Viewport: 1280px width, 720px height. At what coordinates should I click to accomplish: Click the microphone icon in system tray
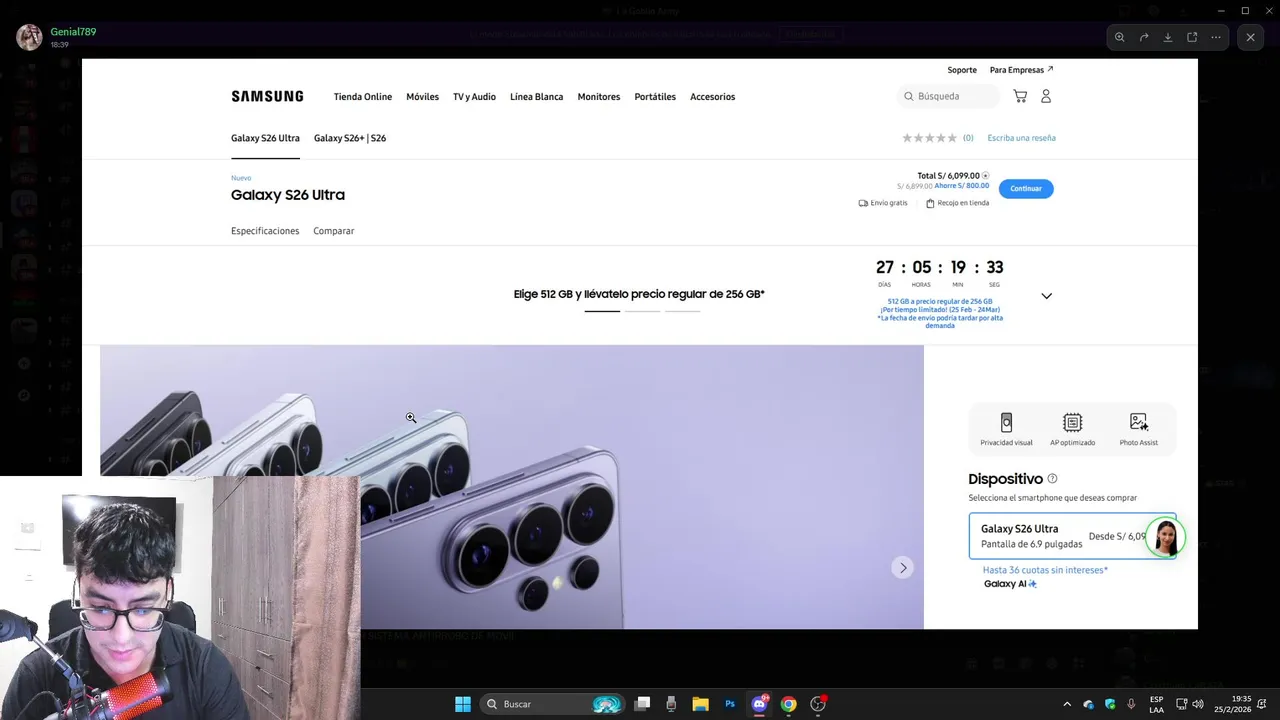point(1131,704)
